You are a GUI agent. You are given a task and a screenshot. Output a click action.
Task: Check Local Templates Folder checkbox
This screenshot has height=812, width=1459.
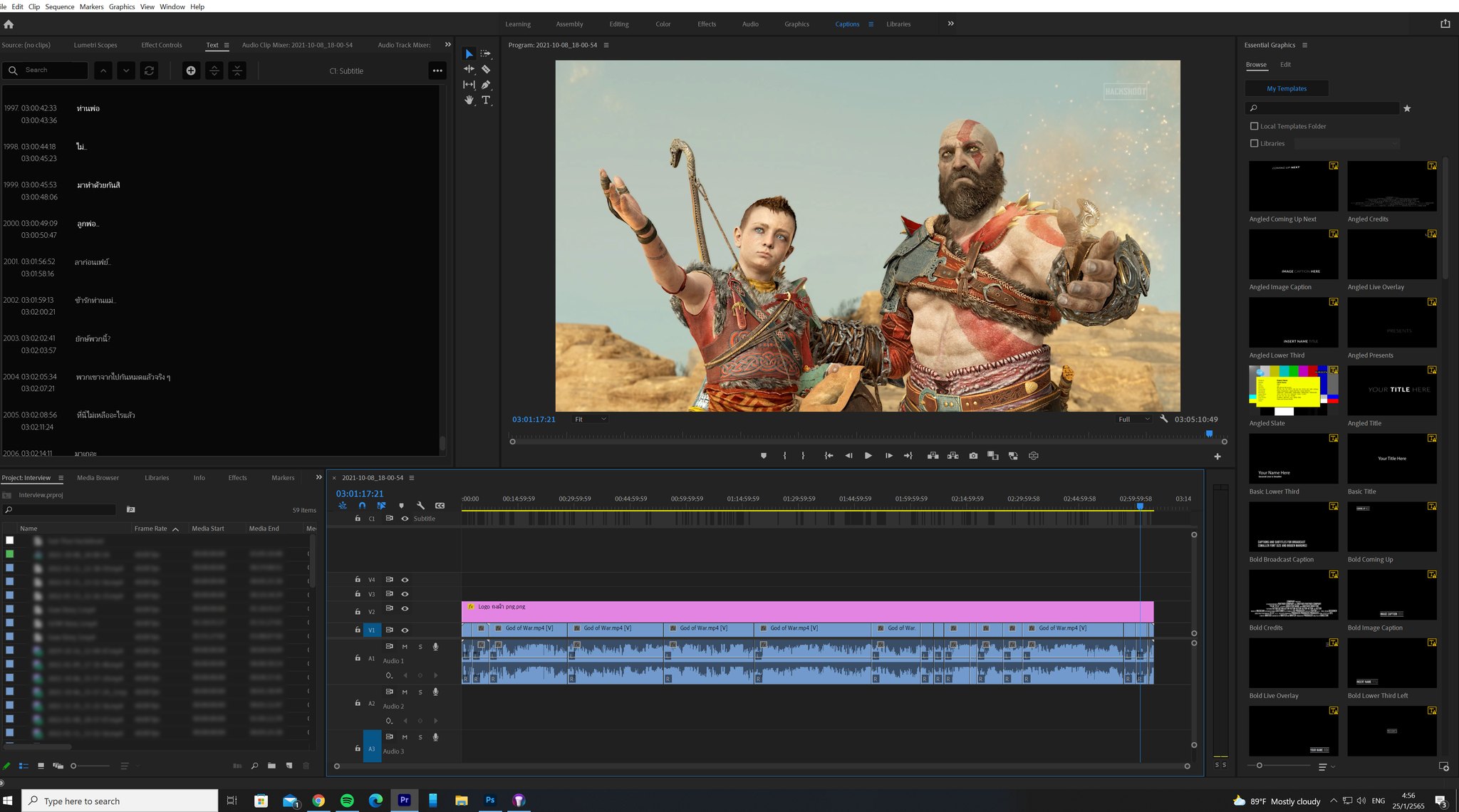[x=1254, y=126]
